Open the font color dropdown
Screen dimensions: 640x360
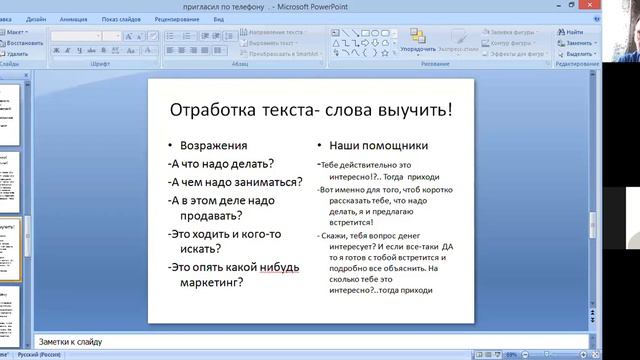click(x=149, y=51)
